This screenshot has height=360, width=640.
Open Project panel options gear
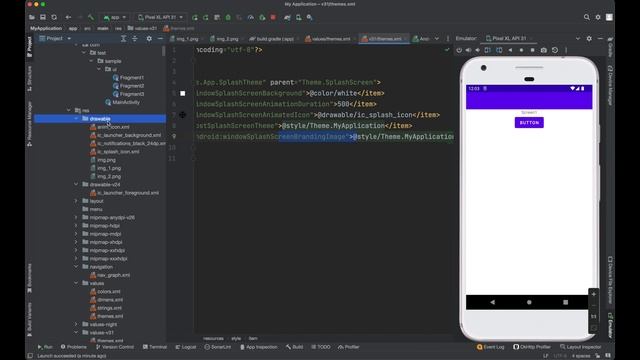[x=149, y=38]
